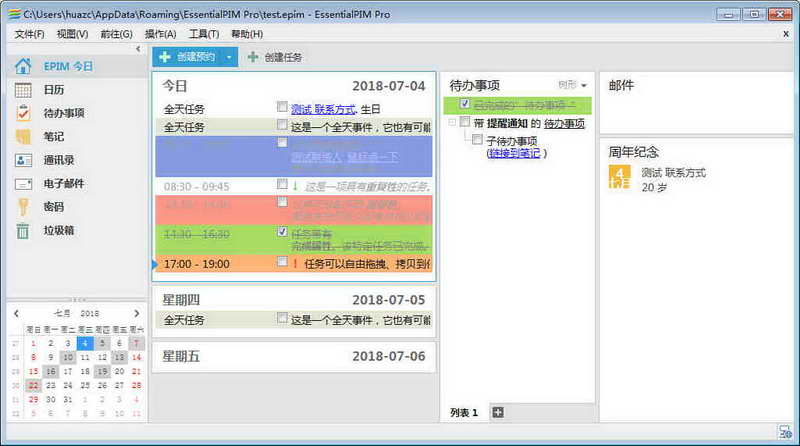Open the 笔记 notes icon
Image resolution: width=800 pixels, height=446 pixels.
click(x=23, y=136)
